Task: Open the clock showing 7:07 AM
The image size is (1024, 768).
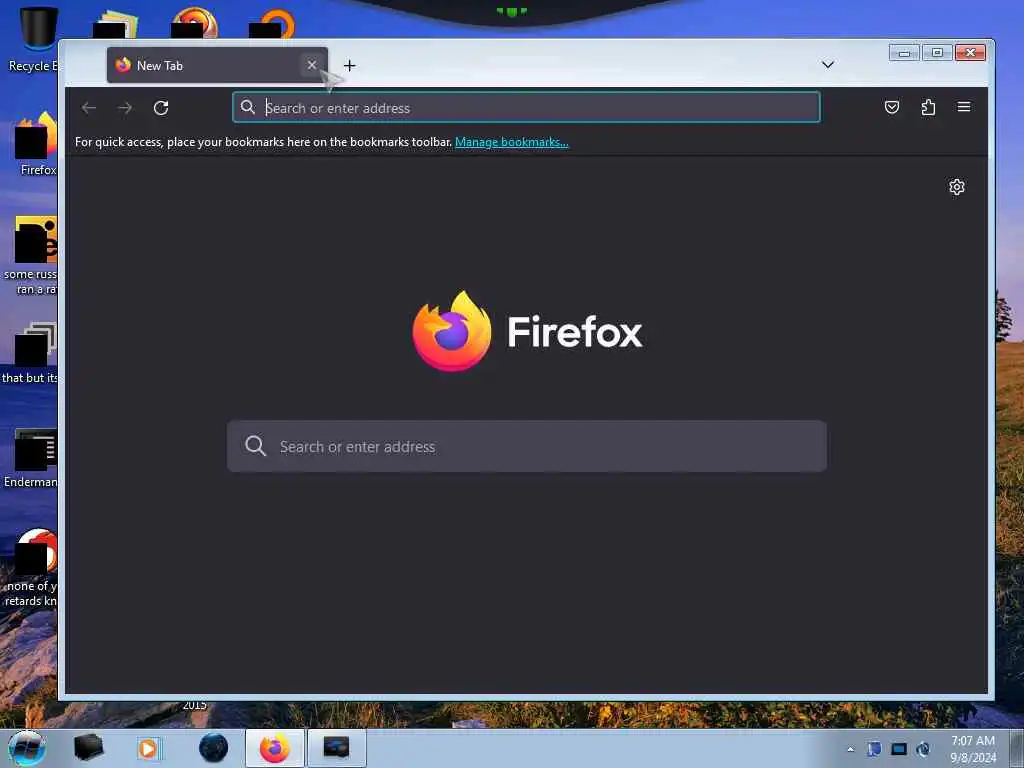Action: (973, 748)
